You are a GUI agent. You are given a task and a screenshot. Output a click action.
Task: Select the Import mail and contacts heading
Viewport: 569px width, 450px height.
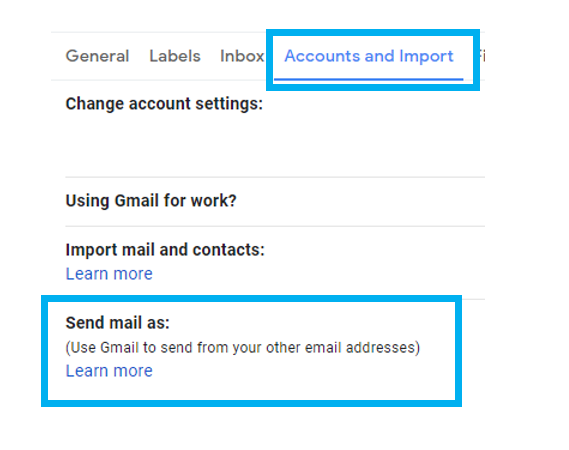pyautogui.click(x=165, y=250)
